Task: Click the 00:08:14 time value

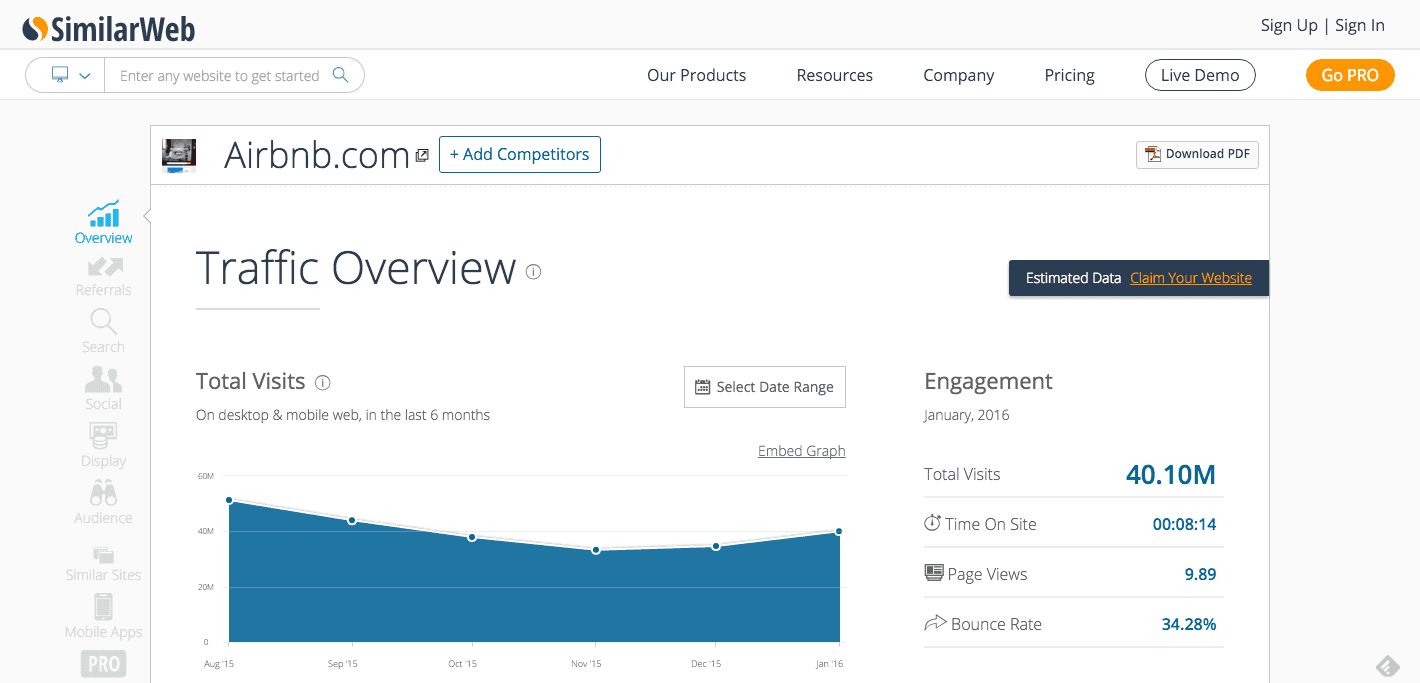Action: [x=1184, y=524]
